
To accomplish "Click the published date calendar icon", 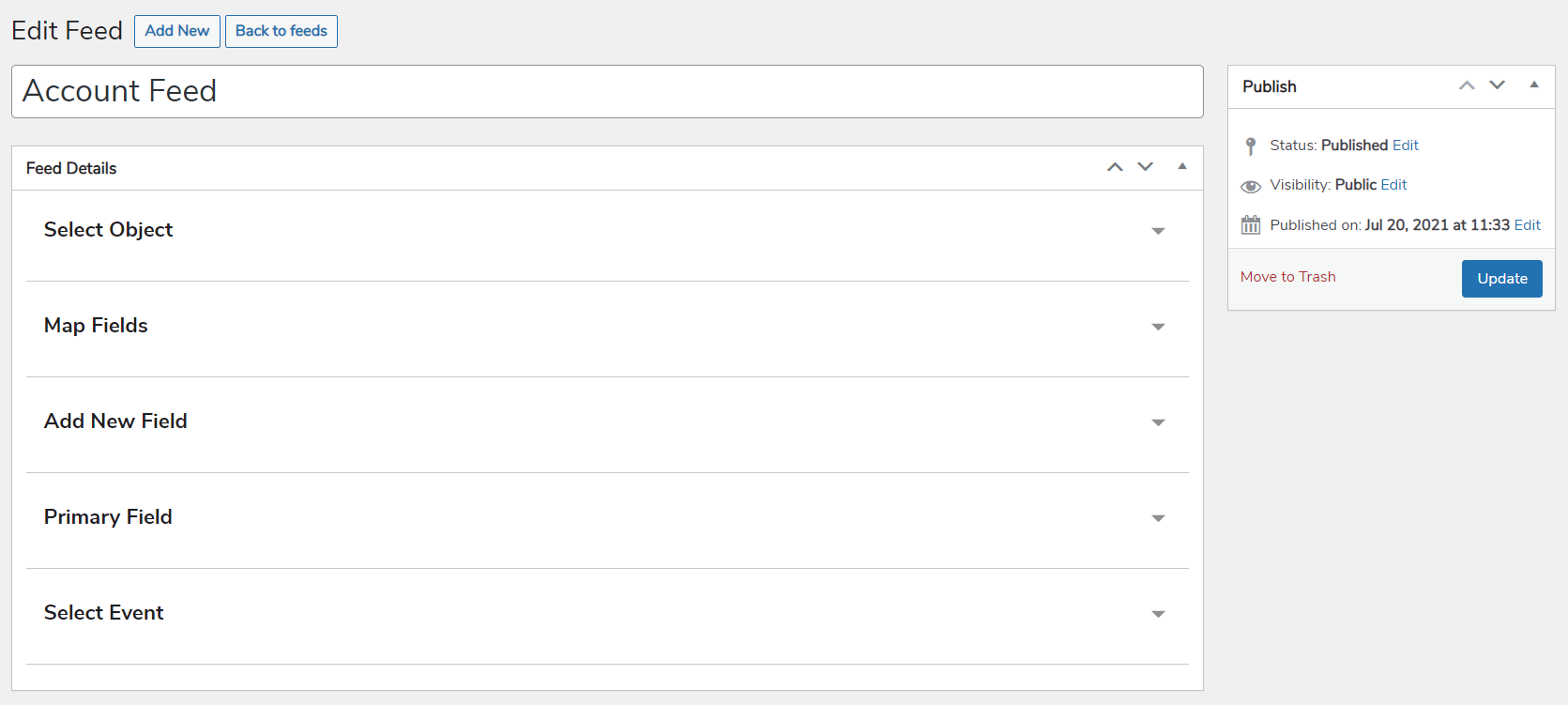I will [x=1251, y=225].
